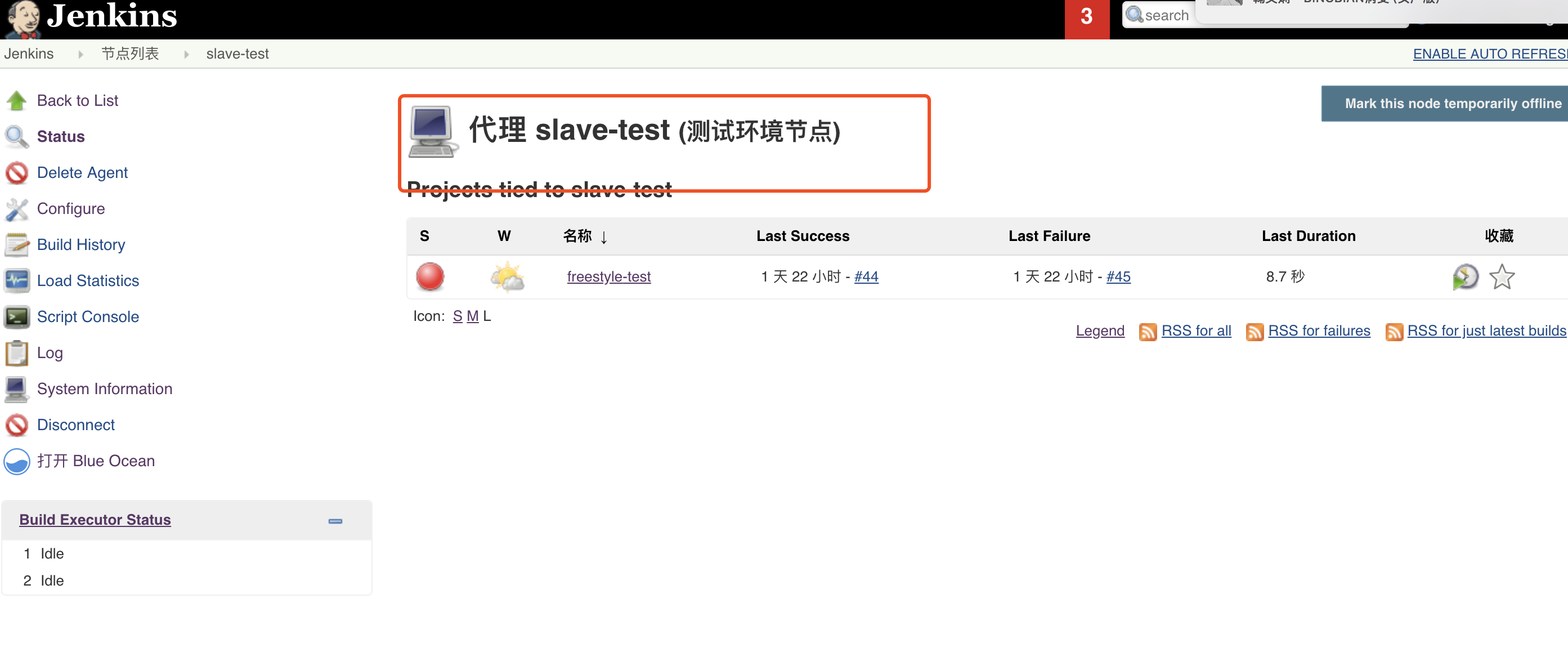Expand breadcrumb arrow after Jenkins
Screen dimensions: 1568x670
coord(80,54)
